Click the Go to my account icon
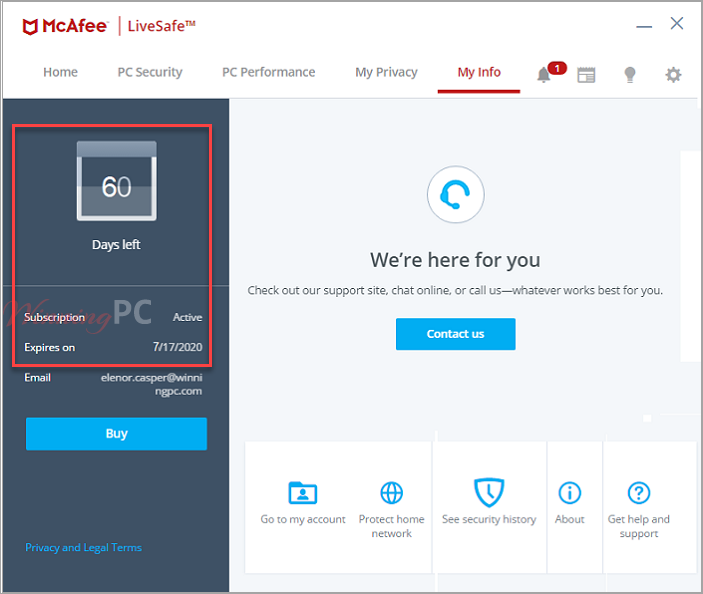This screenshot has width=703, height=594. pos(303,493)
